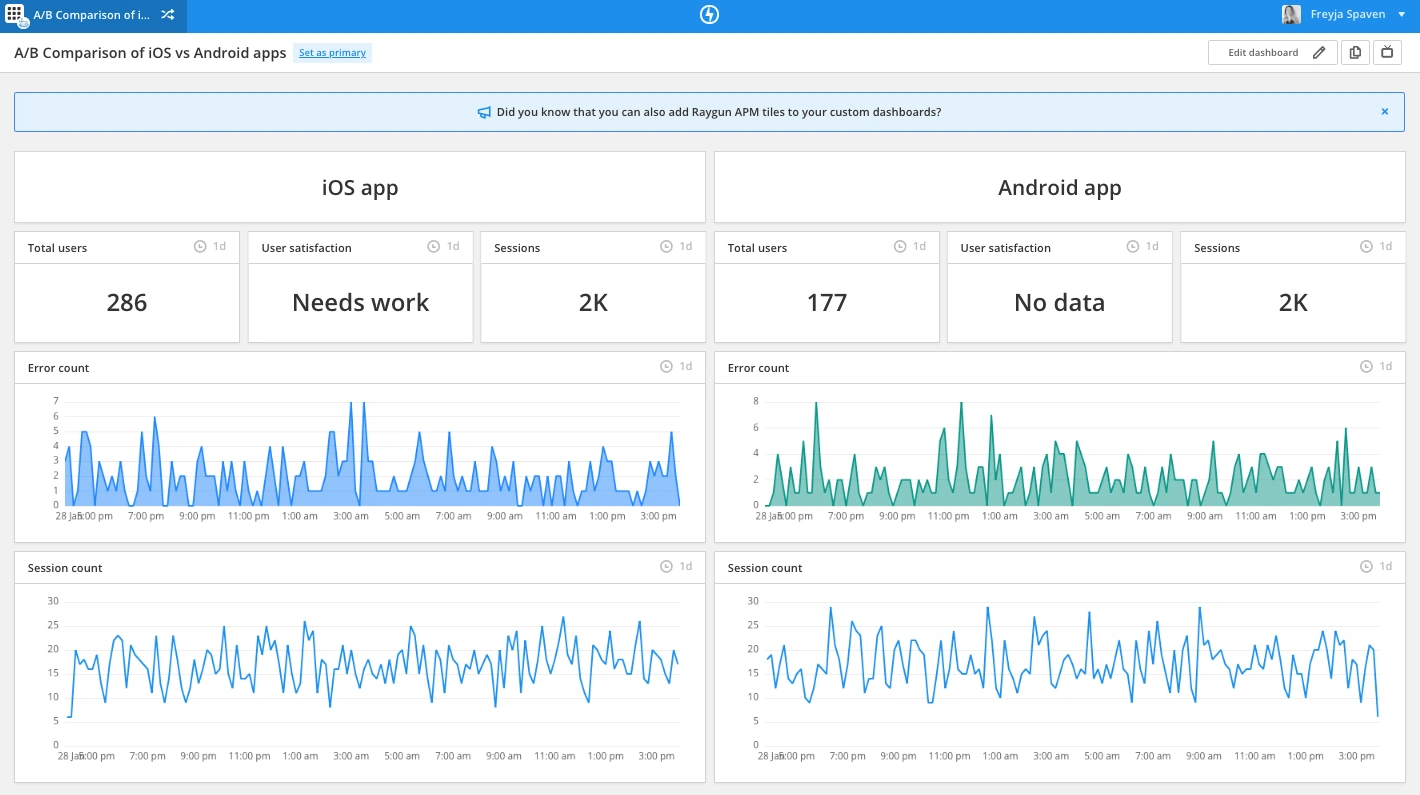Click the Android Session count title
This screenshot has width=1420, height=795.
point(765,568)
